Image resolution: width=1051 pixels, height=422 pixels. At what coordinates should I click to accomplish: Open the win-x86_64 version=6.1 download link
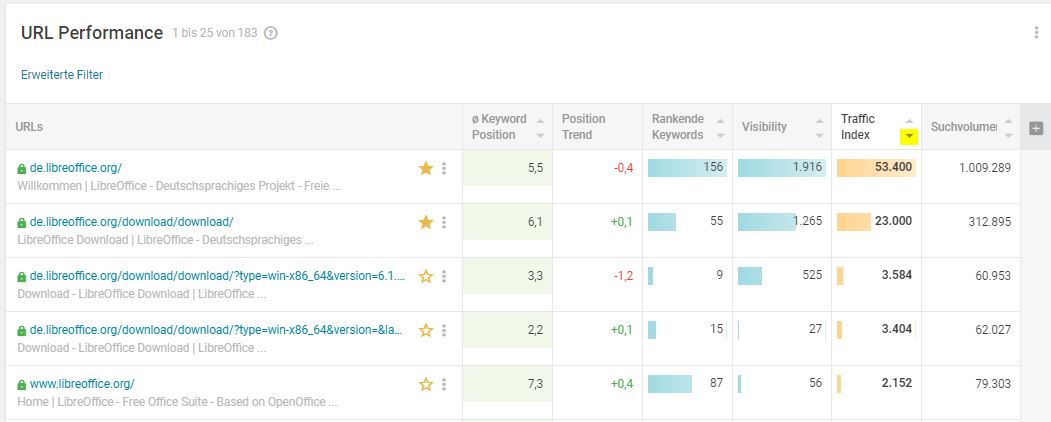(x=217, y=276)
